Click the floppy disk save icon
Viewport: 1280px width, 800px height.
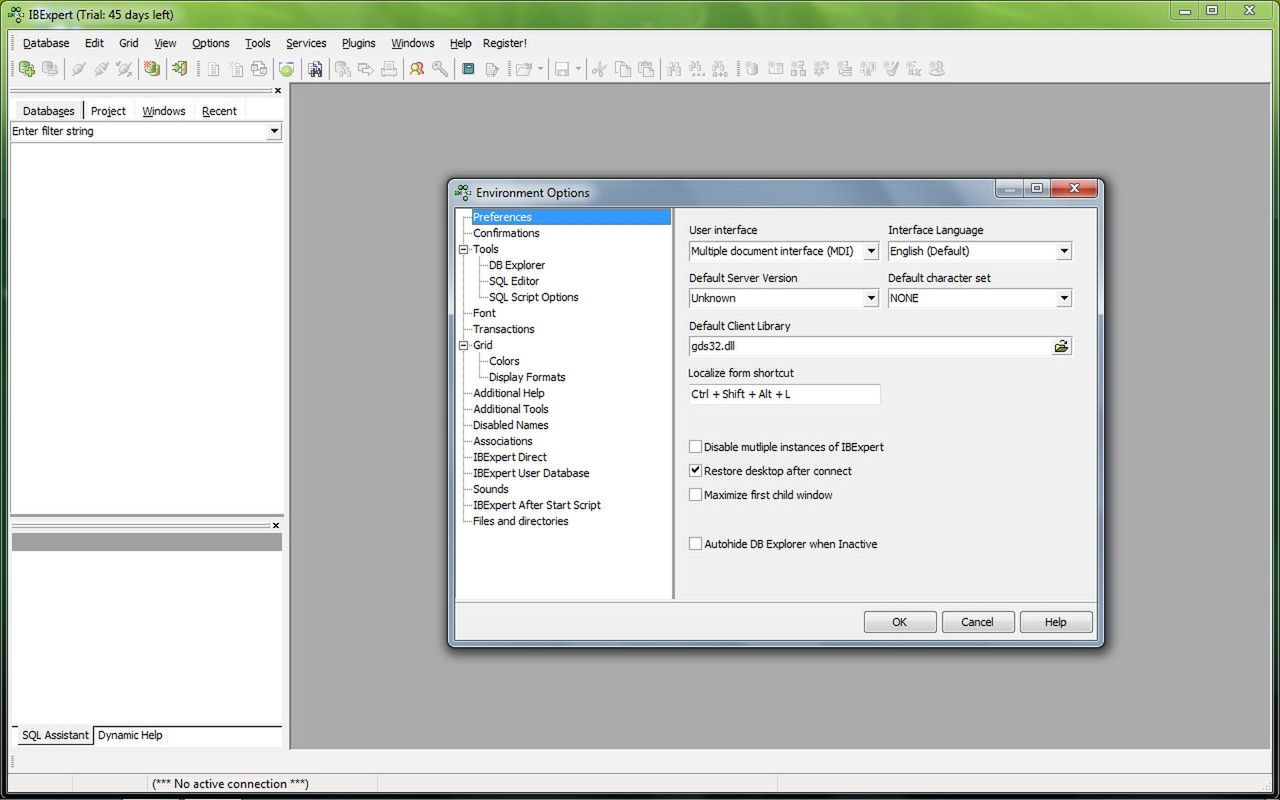pos(562,69)
